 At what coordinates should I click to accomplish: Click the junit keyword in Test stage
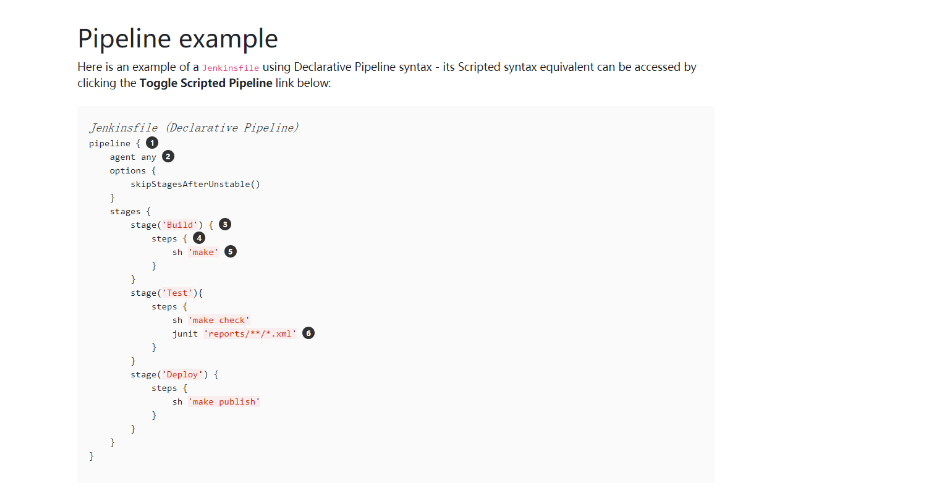[184, 333]
